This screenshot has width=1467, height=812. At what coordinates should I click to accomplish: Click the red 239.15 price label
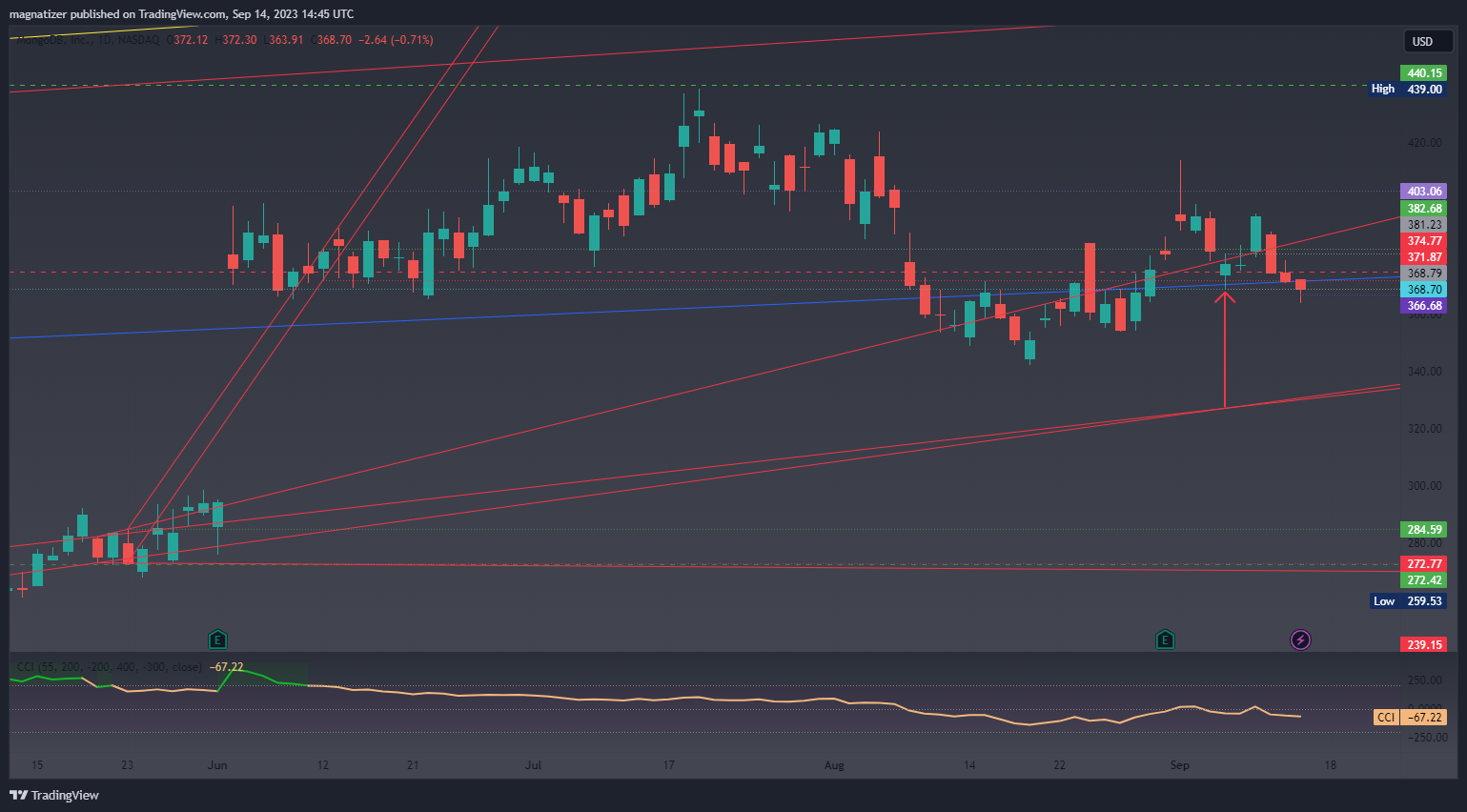coord(1423,645)
